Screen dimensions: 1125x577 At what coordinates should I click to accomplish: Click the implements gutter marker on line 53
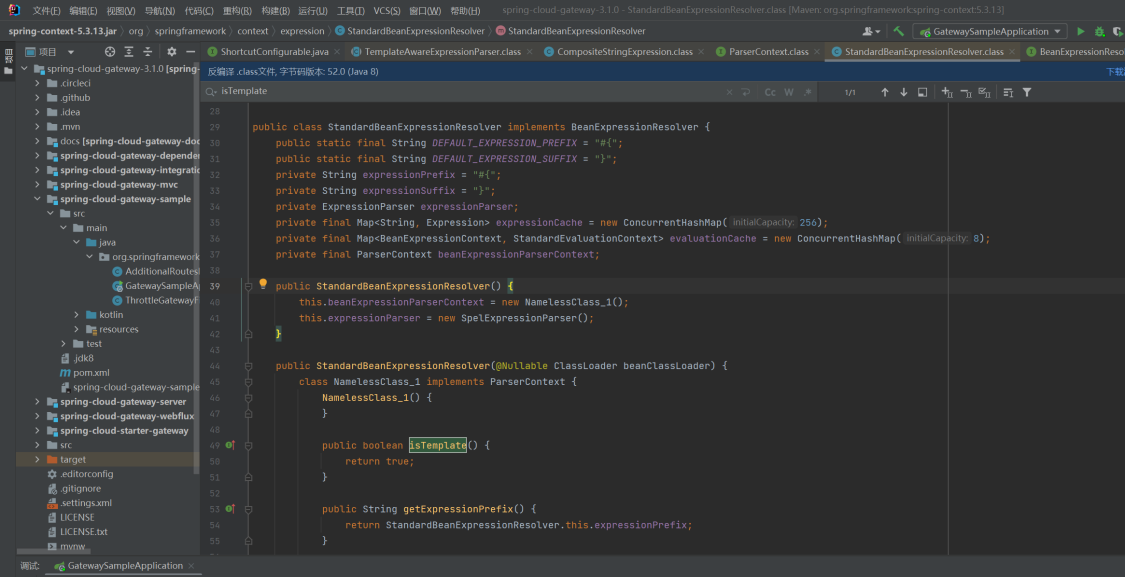point(230,509)
